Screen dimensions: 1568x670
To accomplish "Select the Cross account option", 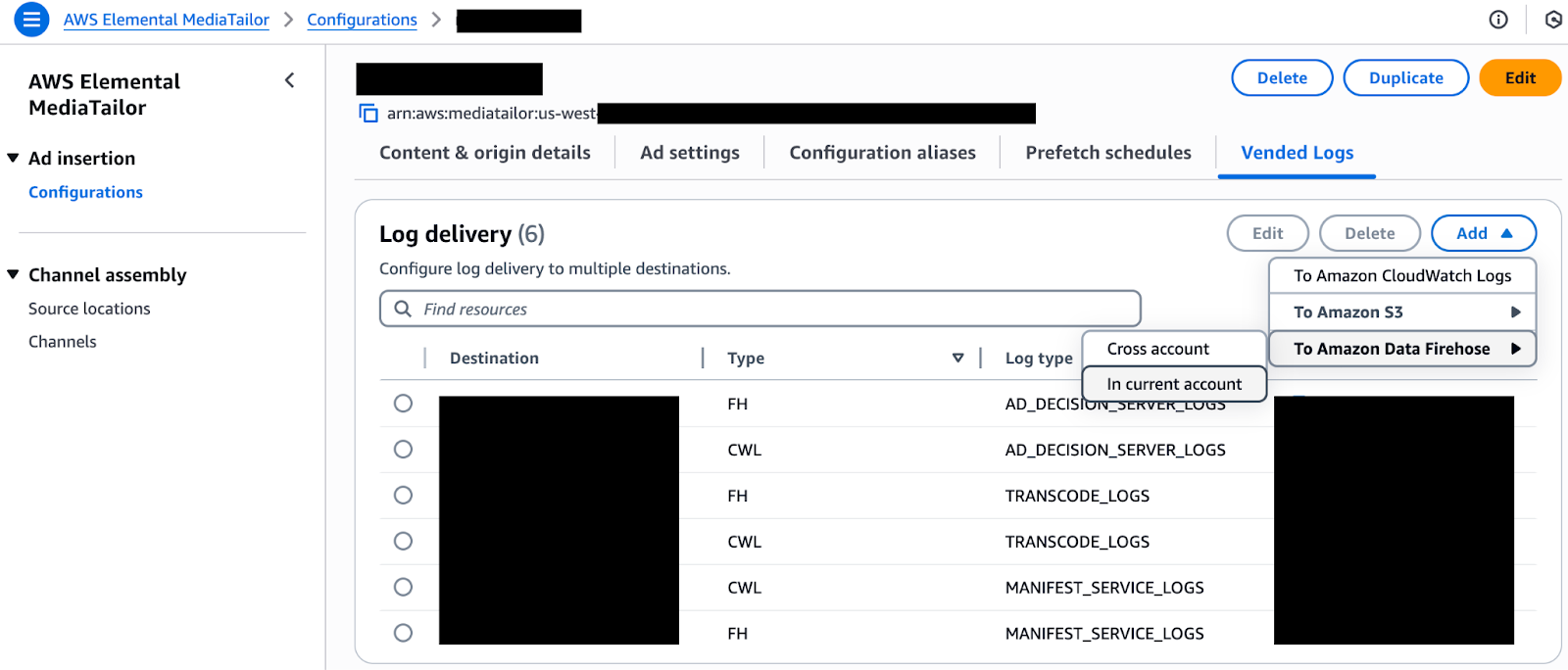I will pos(1174,349).
